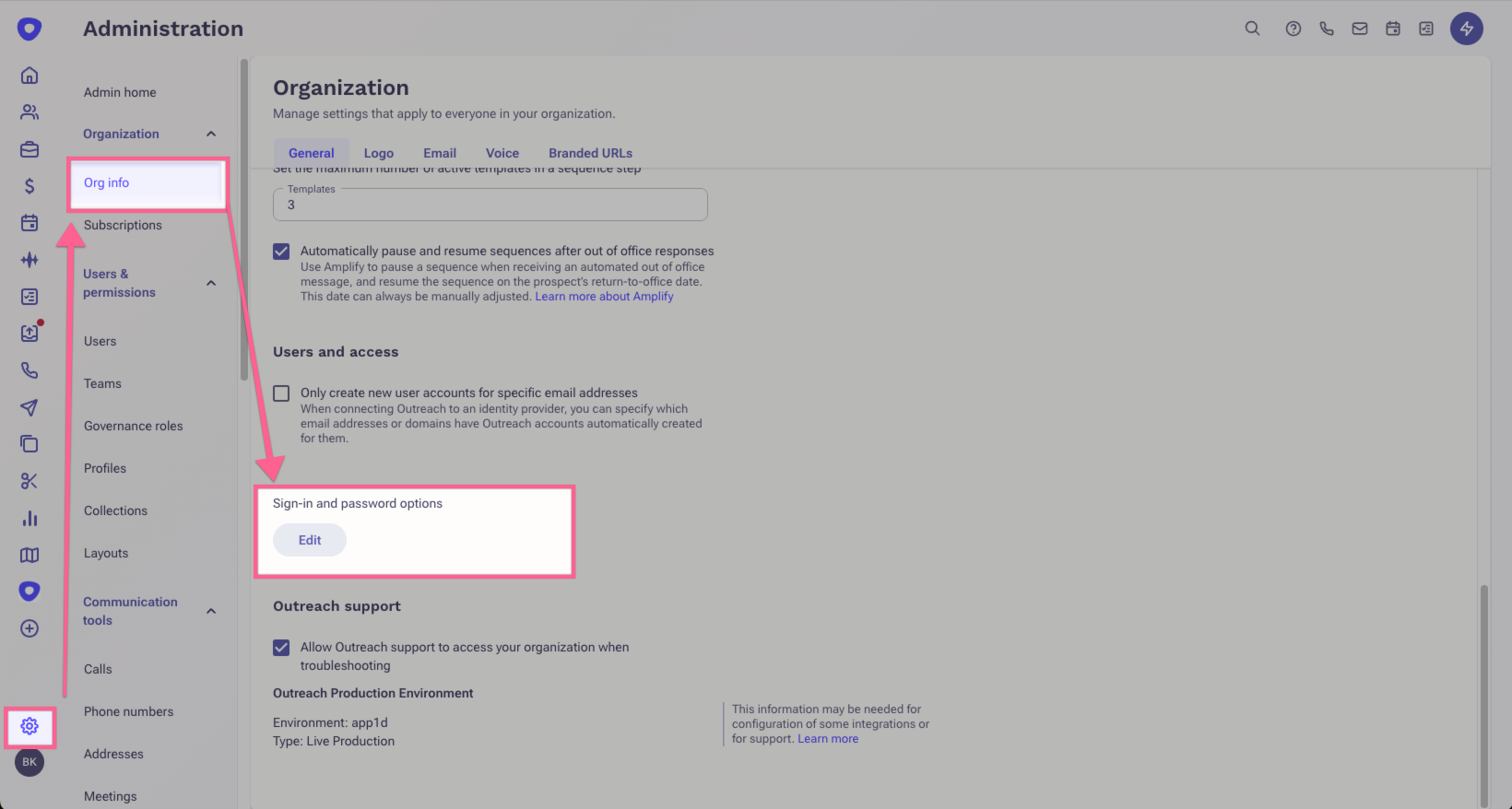Open Calls under Communication tools
Viewport: 1512px width, 809px height.
[x=98, y=669]
